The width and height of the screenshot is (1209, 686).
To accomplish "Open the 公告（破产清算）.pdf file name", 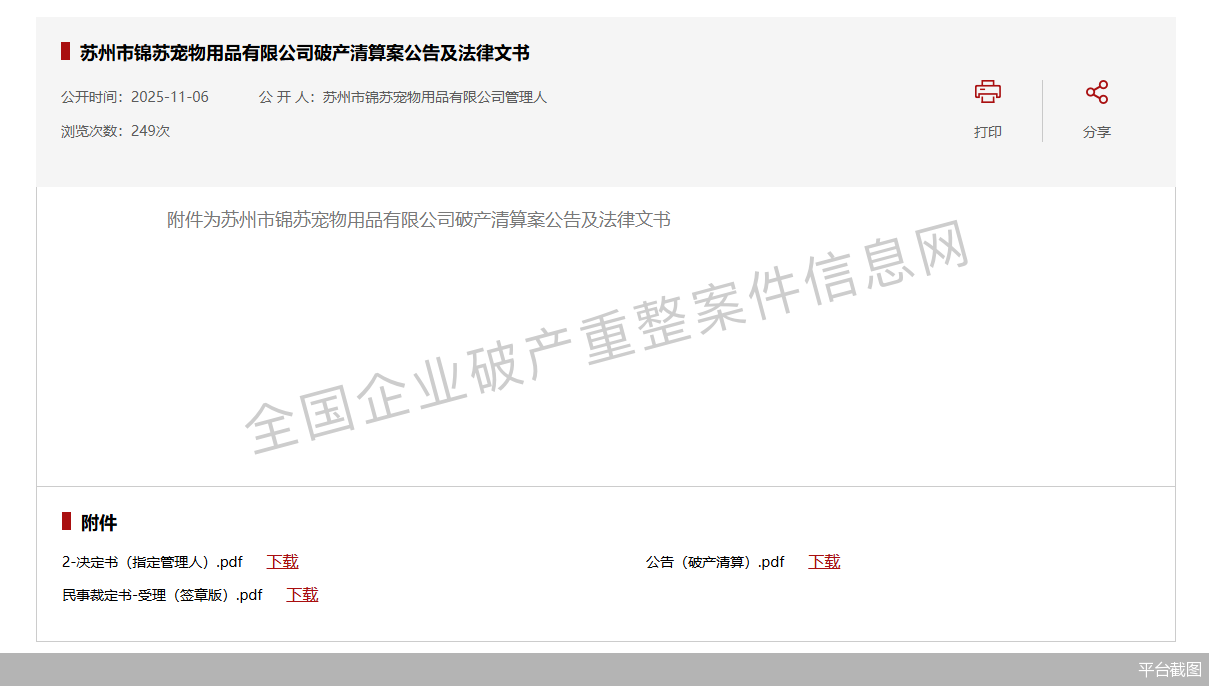I will pyautogui.click(x=715, y=561).
